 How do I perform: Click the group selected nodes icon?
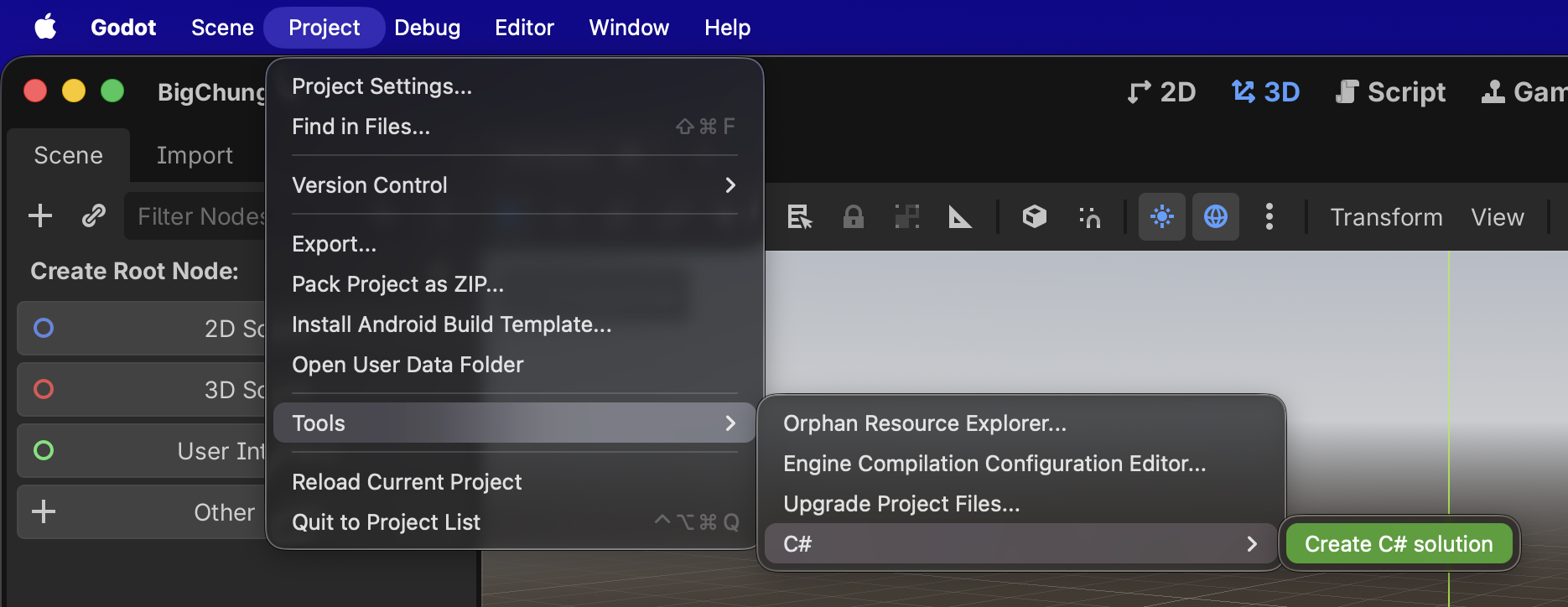pos(907,217)
